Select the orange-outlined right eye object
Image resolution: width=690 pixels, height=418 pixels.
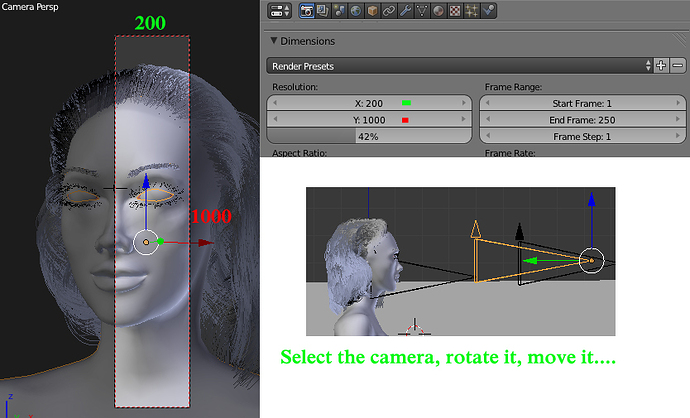[155, 196]
